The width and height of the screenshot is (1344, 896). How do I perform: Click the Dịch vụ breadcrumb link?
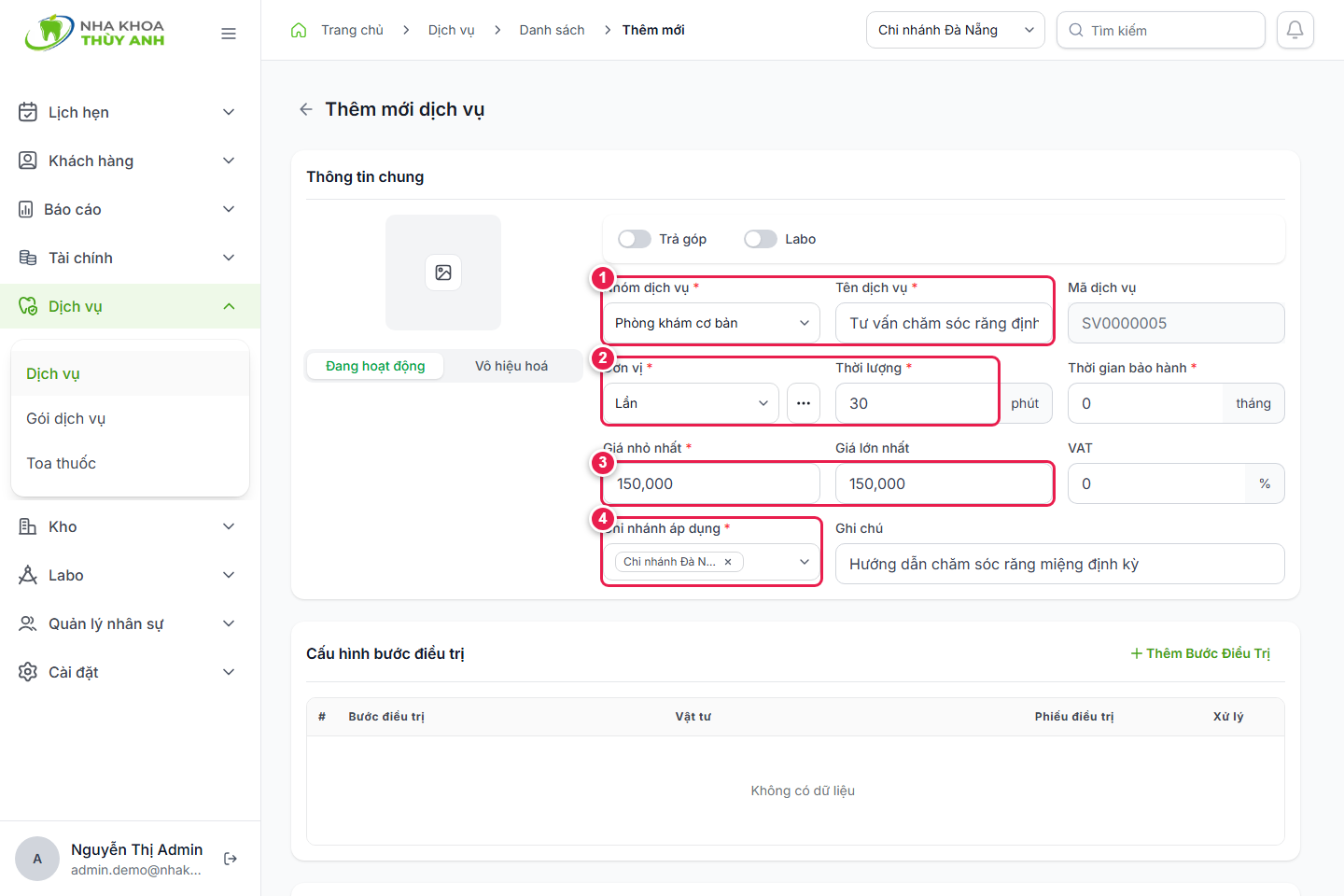point(451,30)
